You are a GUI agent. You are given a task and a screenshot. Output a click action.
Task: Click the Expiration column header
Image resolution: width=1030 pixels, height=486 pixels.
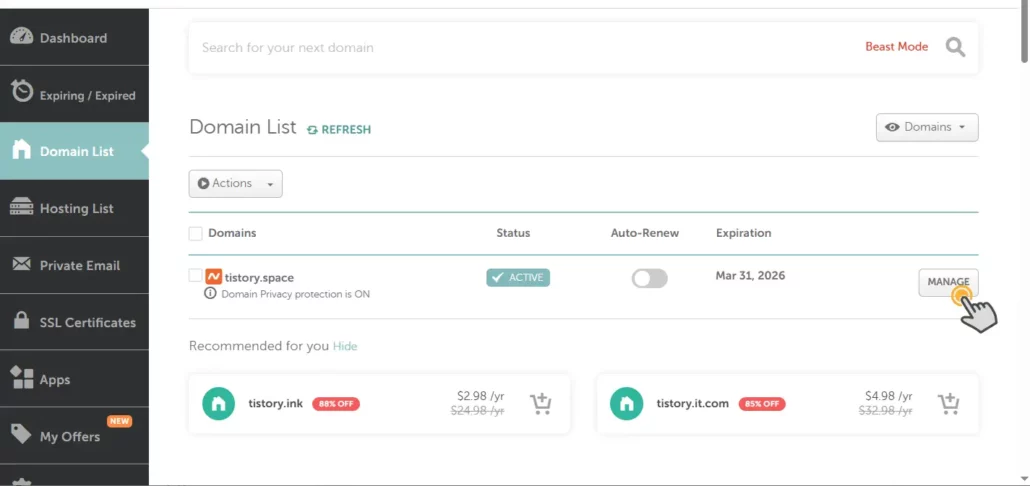click(744, 233)
